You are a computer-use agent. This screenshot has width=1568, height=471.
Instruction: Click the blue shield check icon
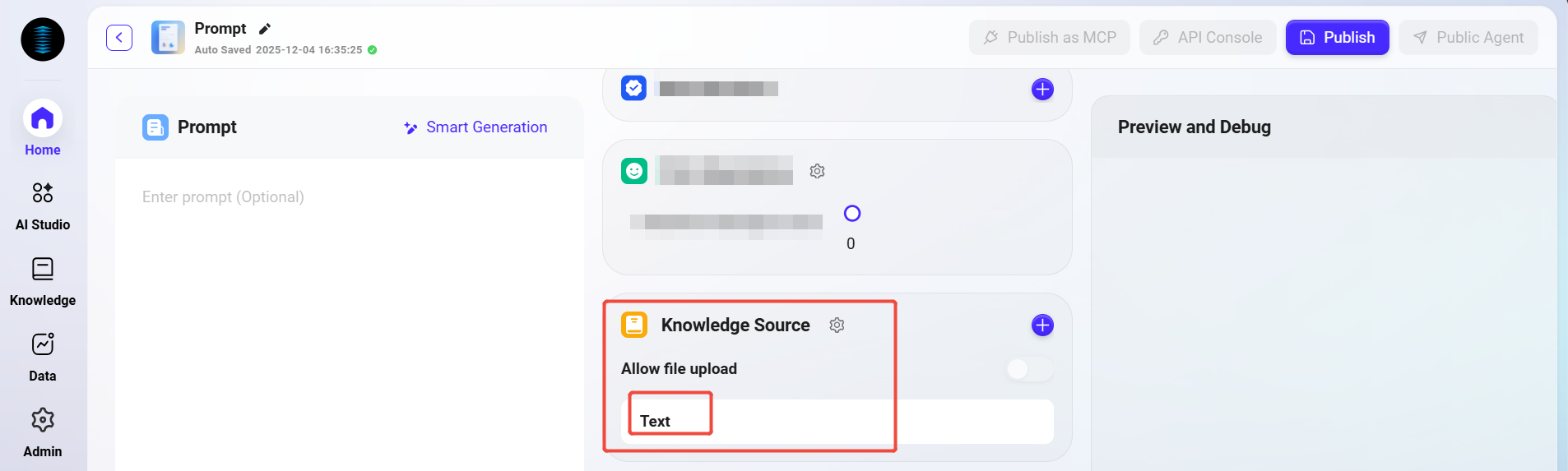click(x=634, y=88)
